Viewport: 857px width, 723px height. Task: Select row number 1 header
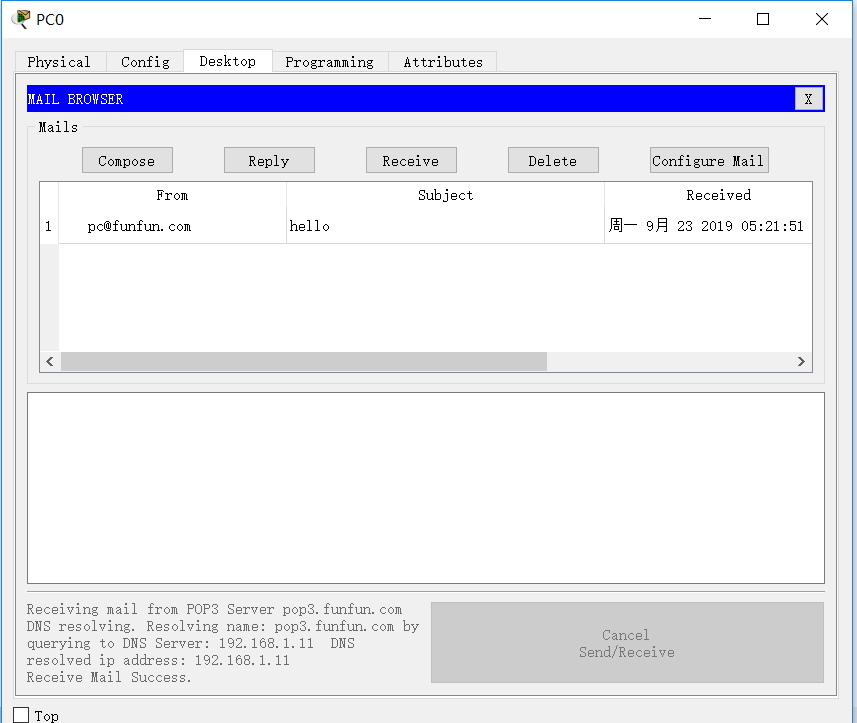(x=49, y=226)
